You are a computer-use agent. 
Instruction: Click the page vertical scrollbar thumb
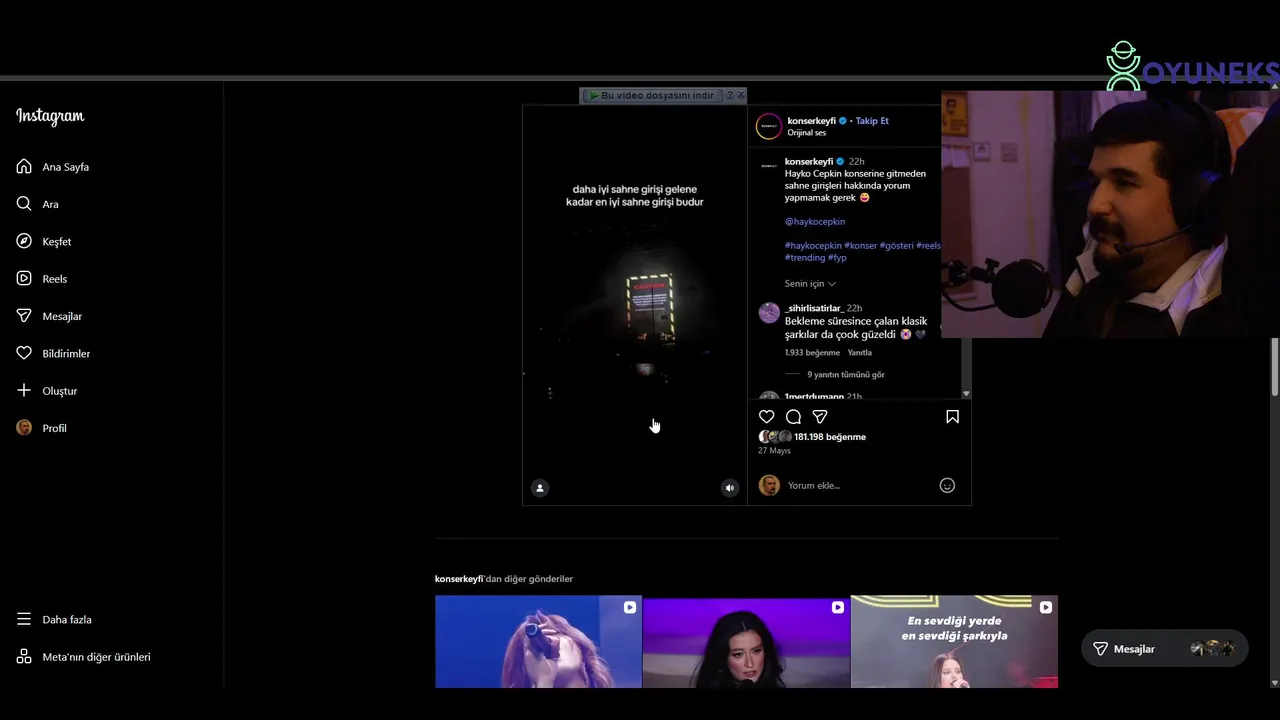tap(1275, 368)
